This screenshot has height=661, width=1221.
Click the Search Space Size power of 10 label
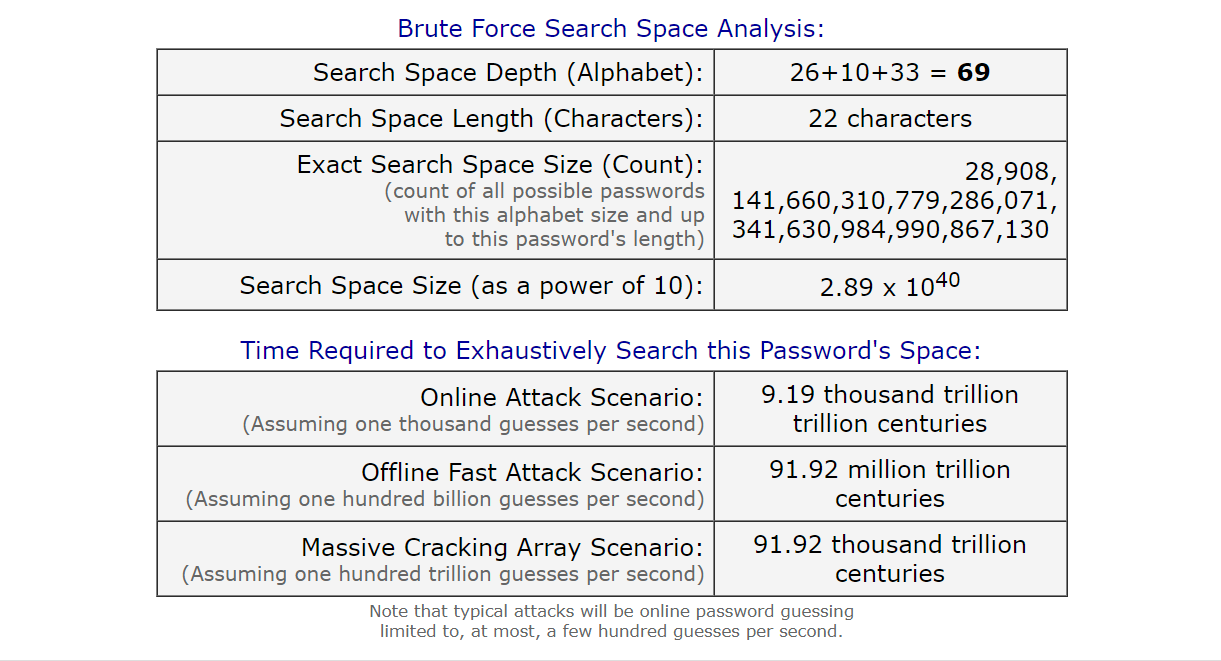[x=471, y=285]
